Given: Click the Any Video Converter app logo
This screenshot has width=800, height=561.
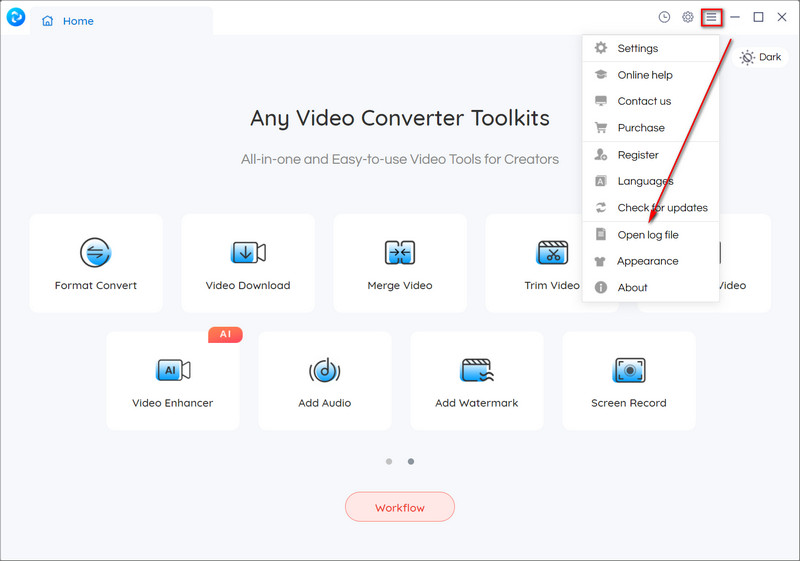Looking at the screenshot, I should pos(16,17).
